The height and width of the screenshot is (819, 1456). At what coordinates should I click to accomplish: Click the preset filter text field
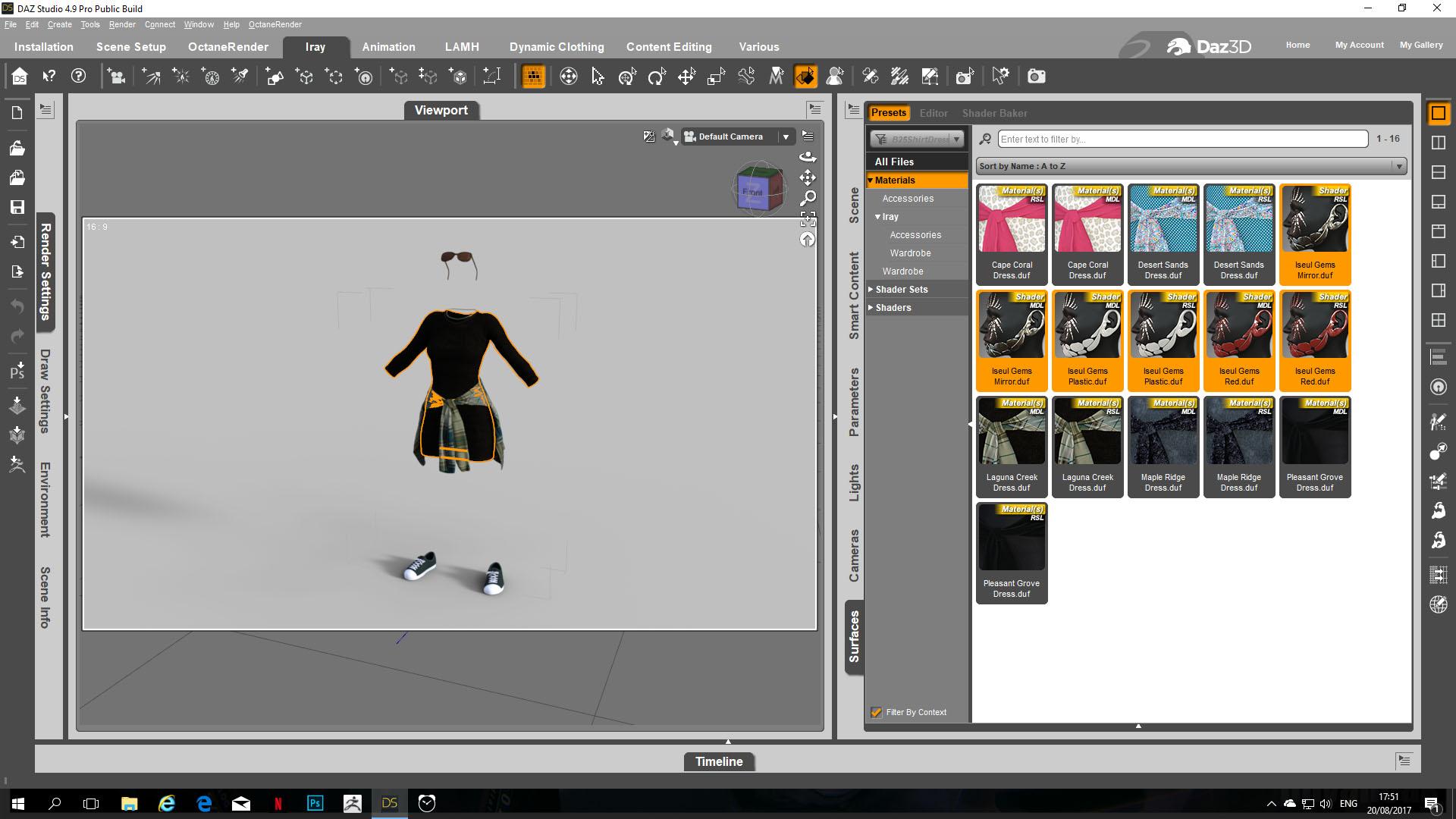tap(1181, 140)
